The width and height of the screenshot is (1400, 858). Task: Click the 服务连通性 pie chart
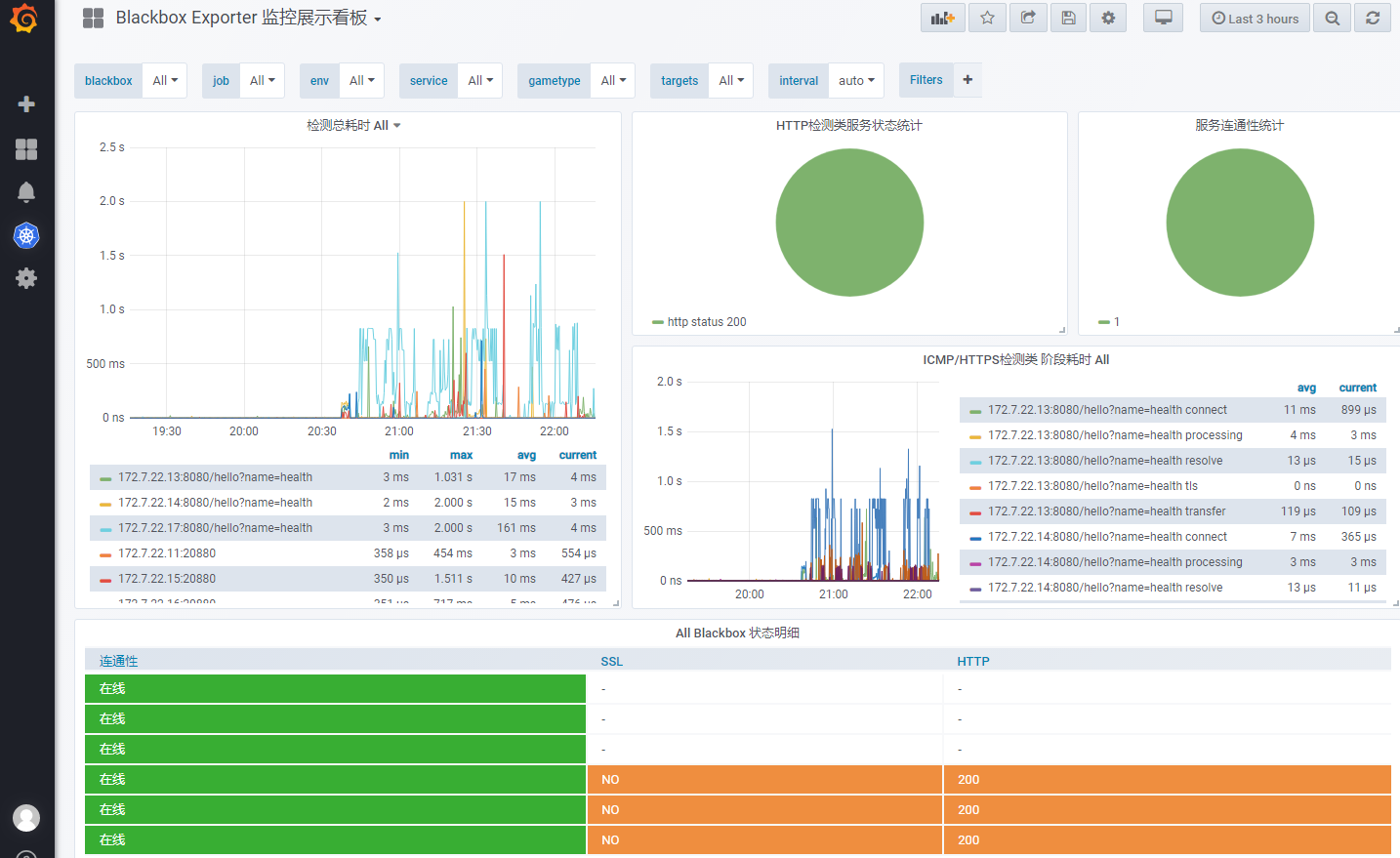(1240, 223)
